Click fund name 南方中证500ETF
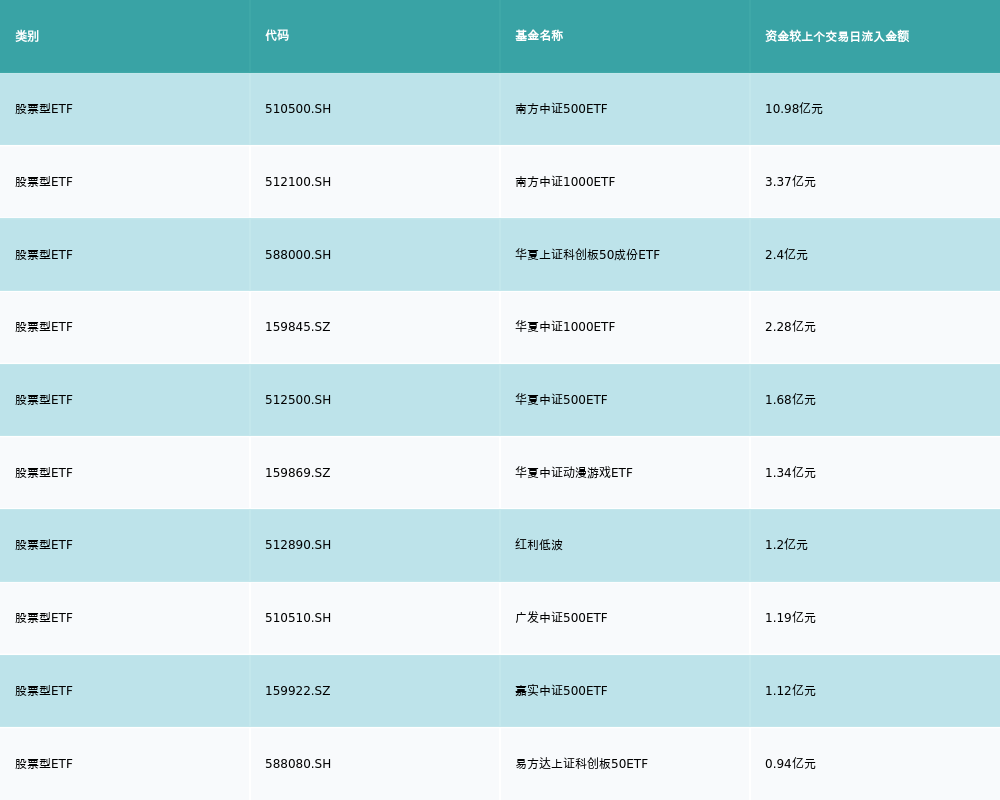Screen dimensions: 1000x800 point(561,109)
